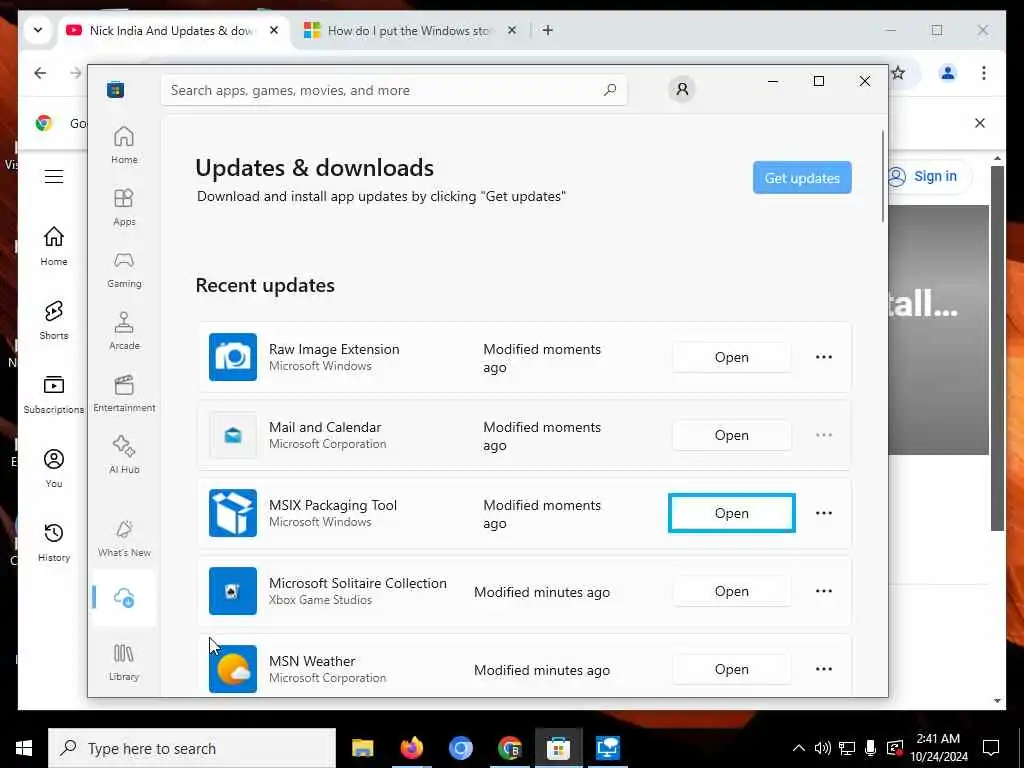Open the Apps section in Store sidebar
Screen dimensions: 1024x768
(124, 207)
